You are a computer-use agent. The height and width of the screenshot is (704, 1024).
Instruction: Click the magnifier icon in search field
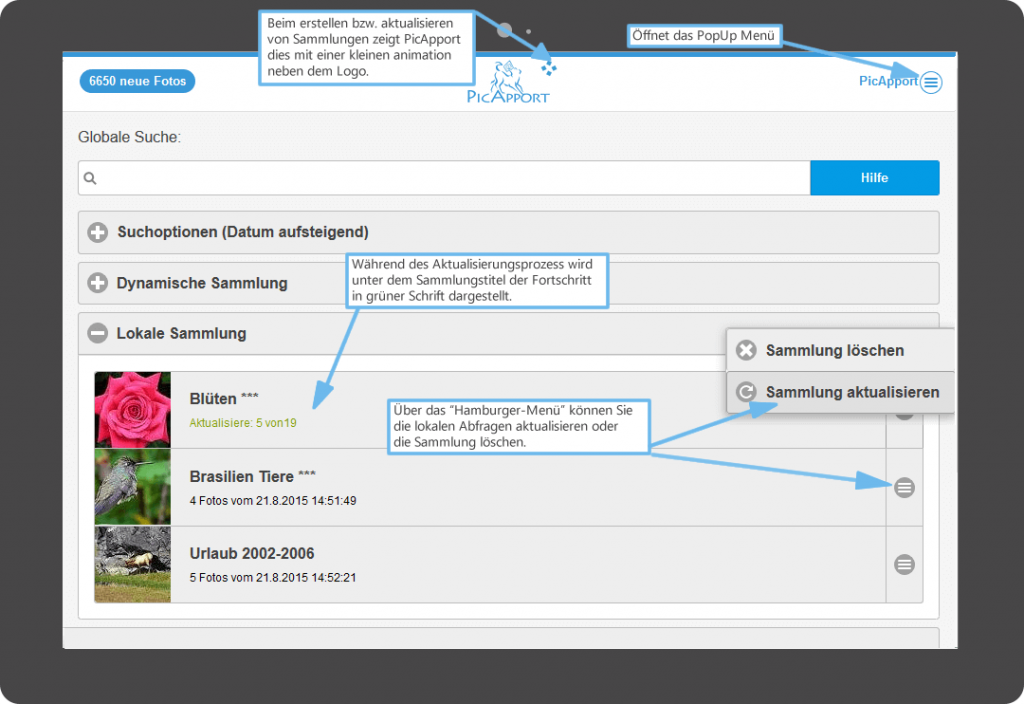[90, 179]
